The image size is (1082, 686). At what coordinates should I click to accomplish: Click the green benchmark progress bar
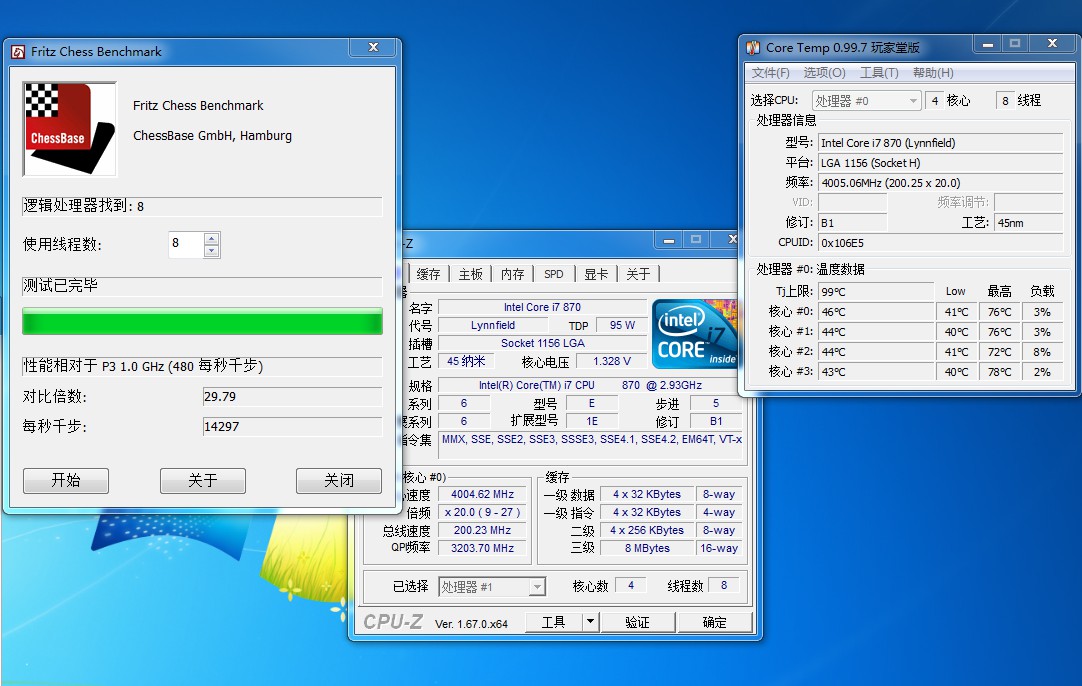coord(202,322)
